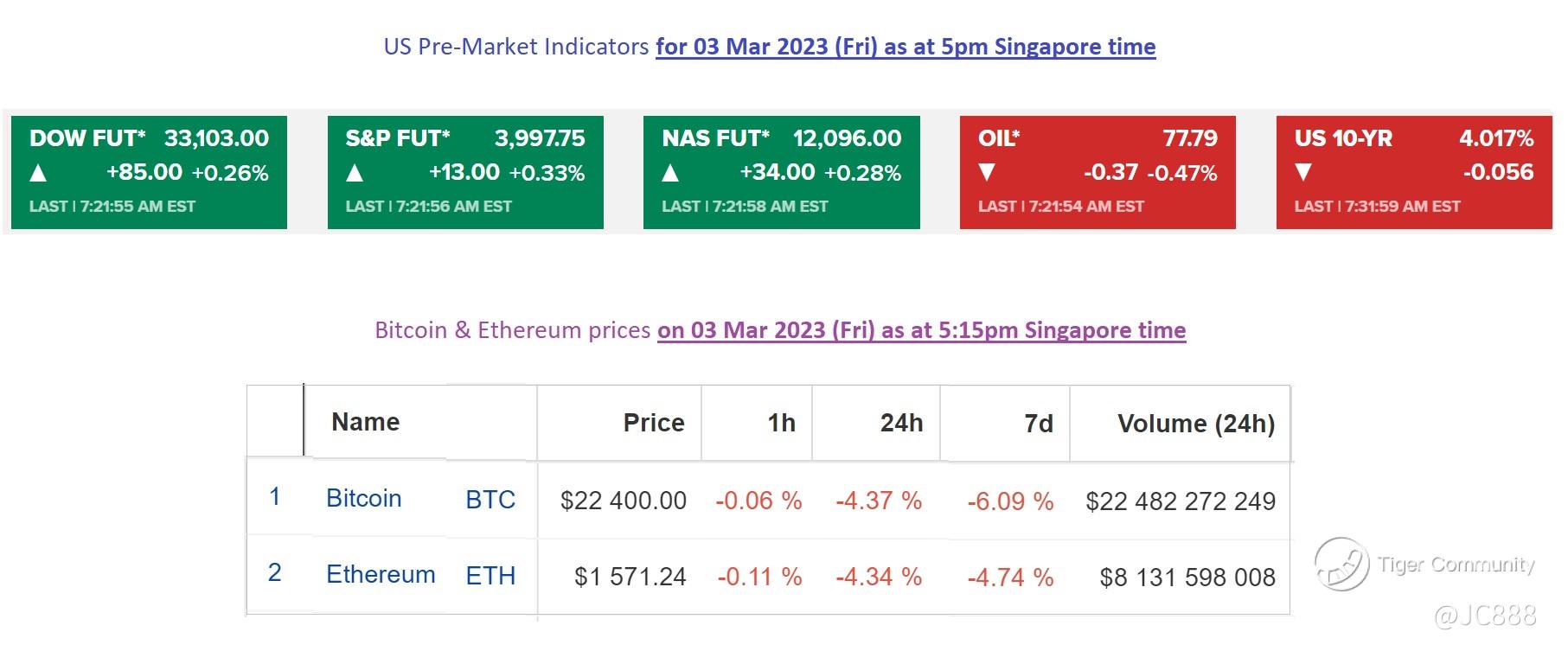Click the OIL down arrow icon

tap(987, 173)
